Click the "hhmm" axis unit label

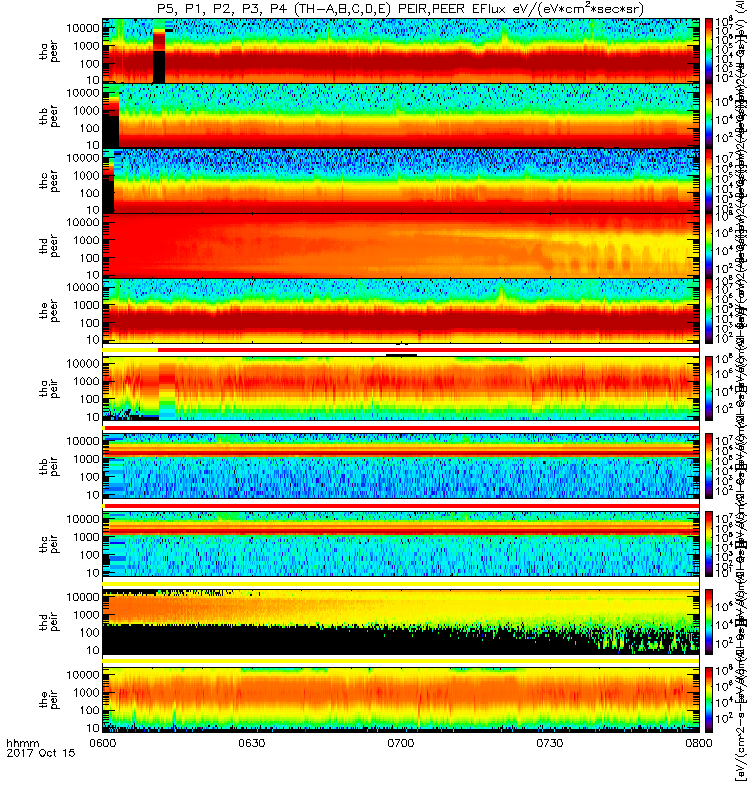coord(22,743)
